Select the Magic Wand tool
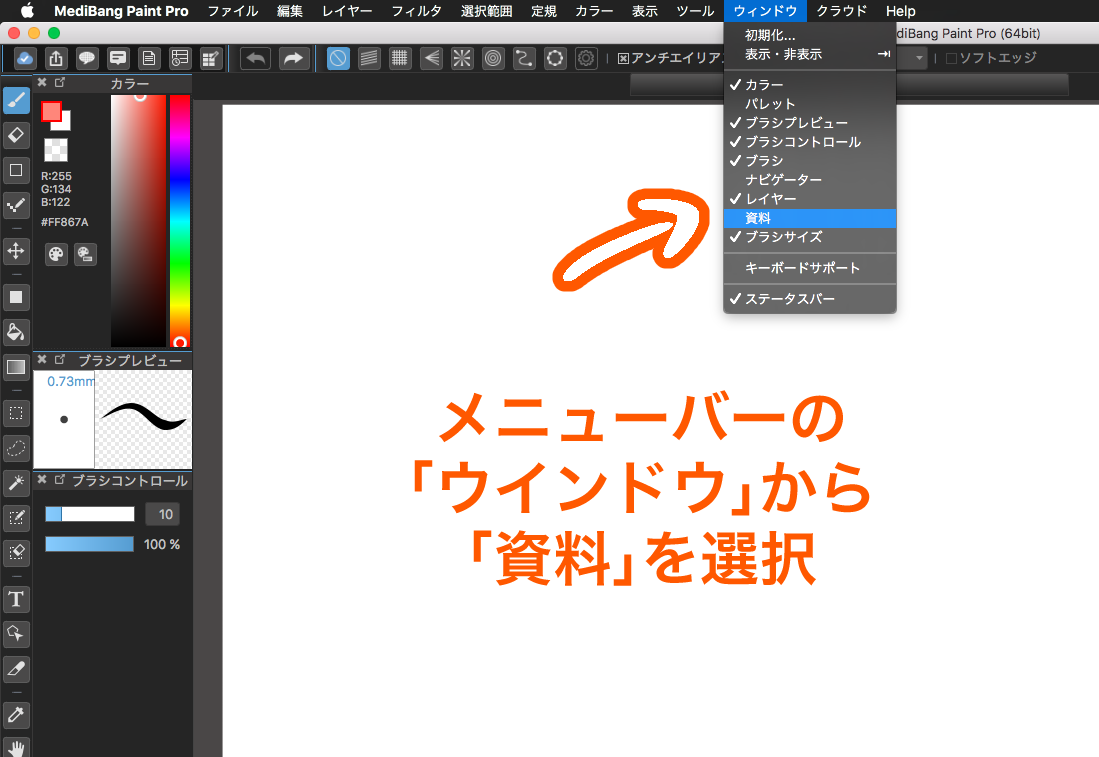Screen dimensions: 1099x757 (x=16, y=483)
